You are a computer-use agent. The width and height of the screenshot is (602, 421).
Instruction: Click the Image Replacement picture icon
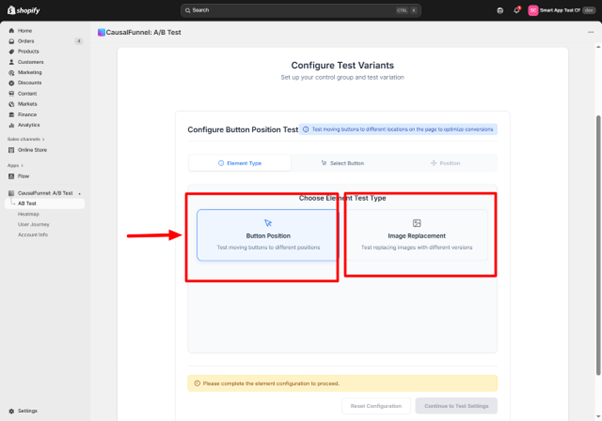coord(417,223)
